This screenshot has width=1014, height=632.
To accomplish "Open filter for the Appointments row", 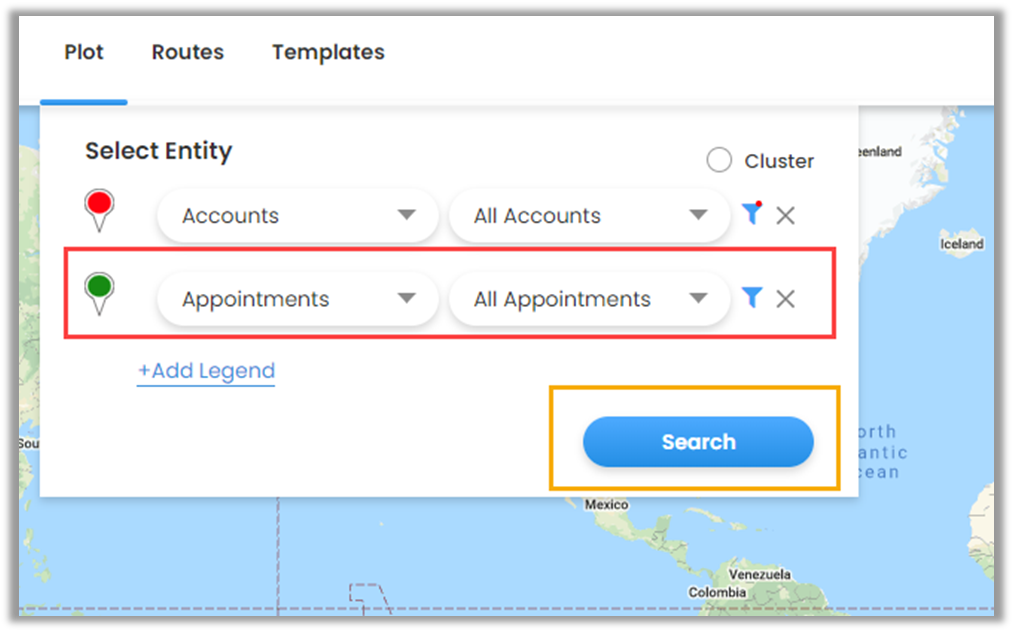I will pos(752,297).
